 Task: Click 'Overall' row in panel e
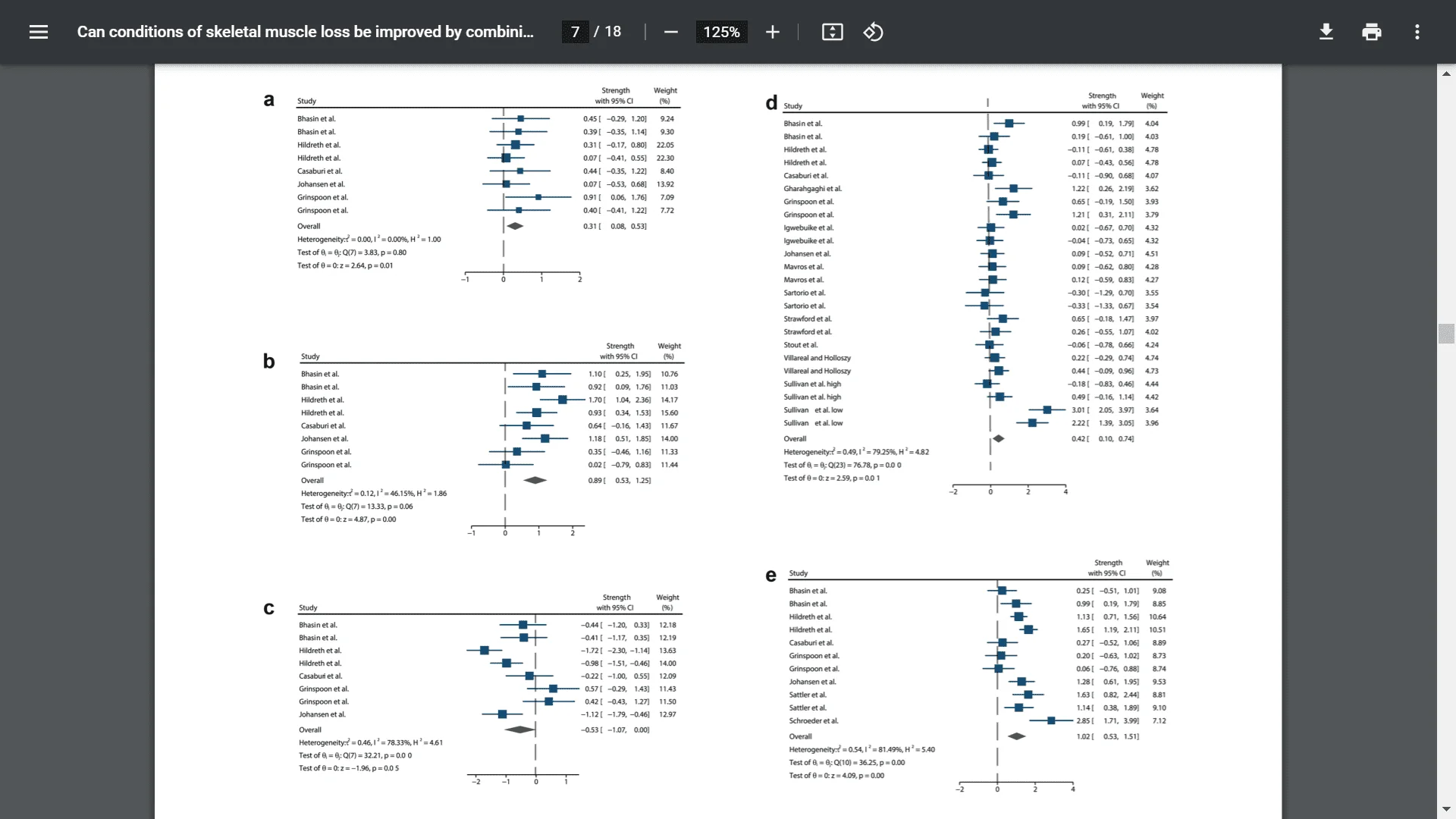[x=965, y=736]
